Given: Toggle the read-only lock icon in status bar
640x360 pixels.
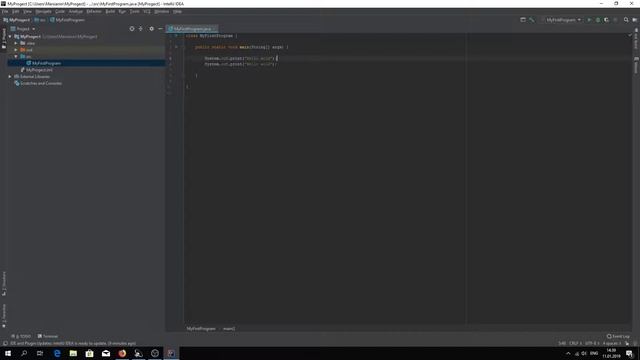Looking at the screenshot, I should coord(627,343).
